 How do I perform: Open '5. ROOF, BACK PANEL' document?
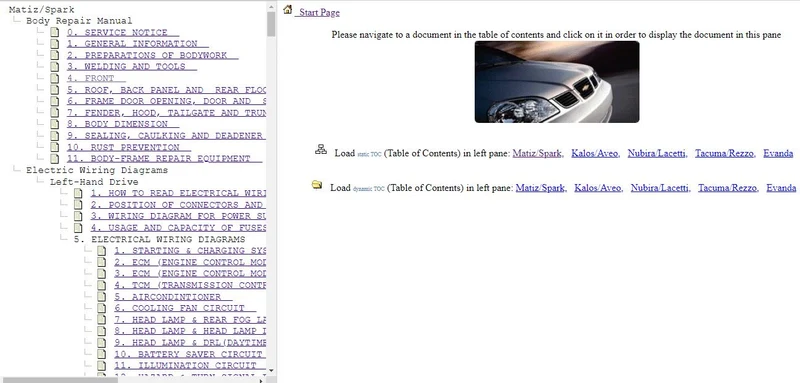pos(166,90)
